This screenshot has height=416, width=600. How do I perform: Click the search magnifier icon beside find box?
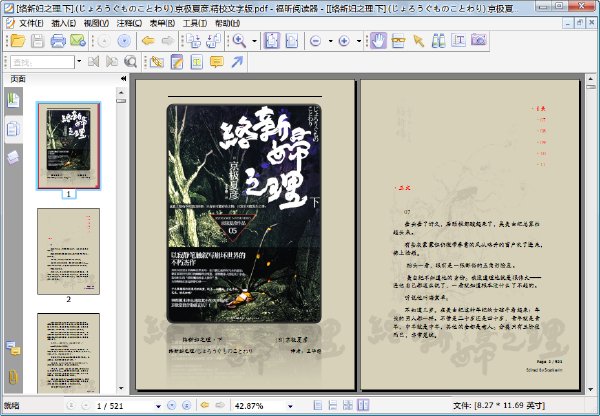point(130,62)
